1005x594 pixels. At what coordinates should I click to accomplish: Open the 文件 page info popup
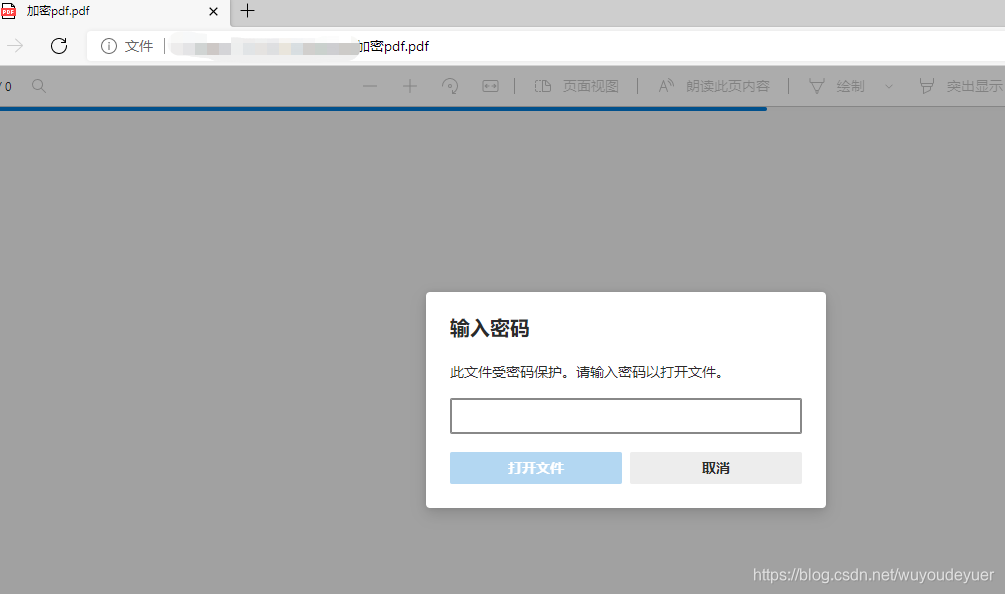click(x=123, y=46)
